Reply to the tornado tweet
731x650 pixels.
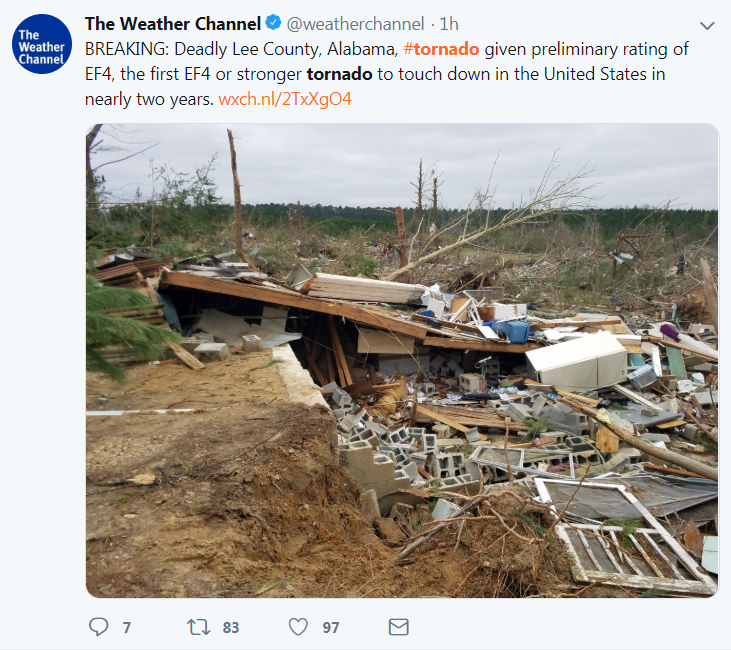[98, 627]
